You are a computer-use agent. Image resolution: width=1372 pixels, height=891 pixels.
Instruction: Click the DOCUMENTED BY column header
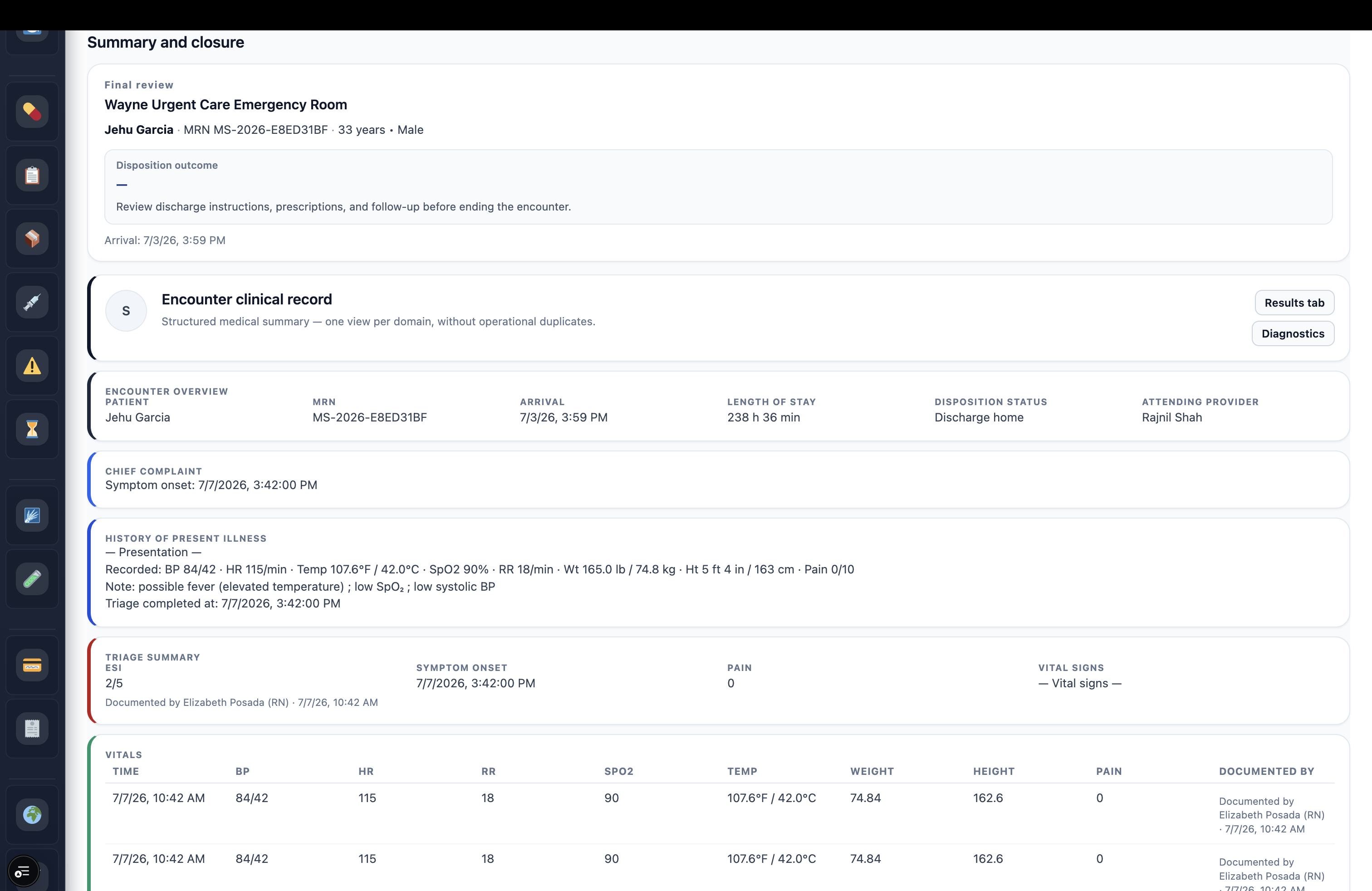point(1266,771)
